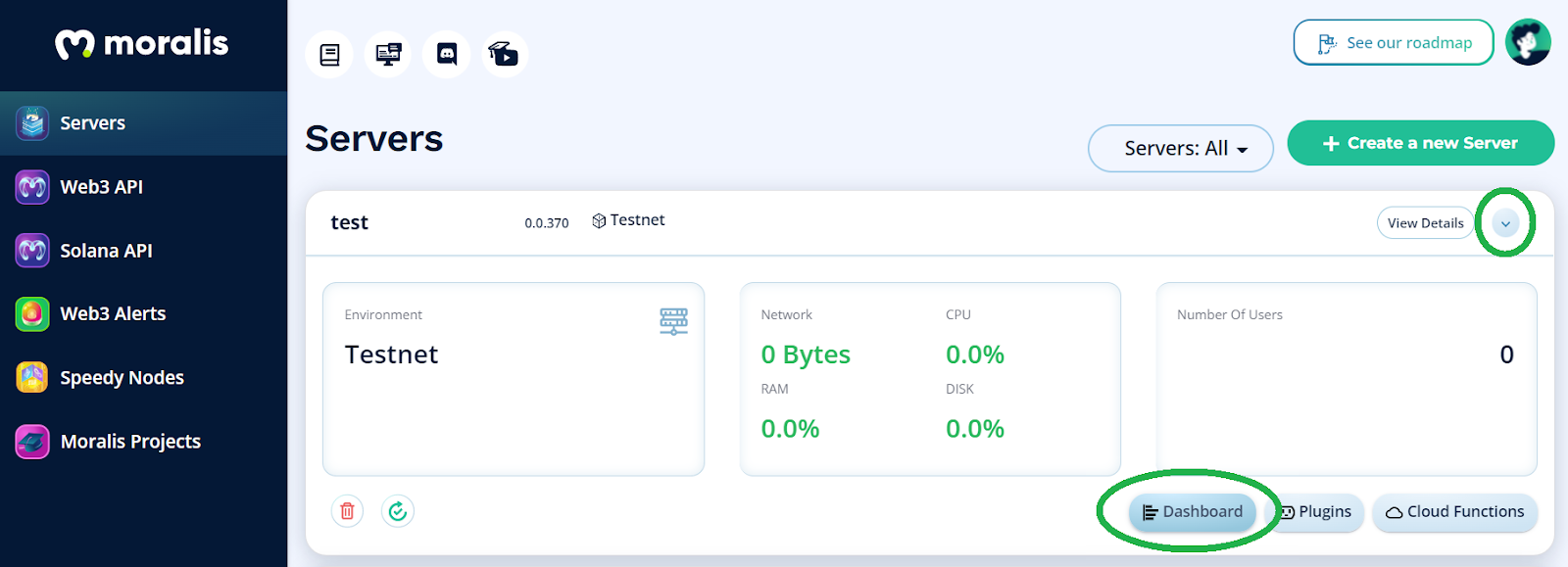Click the web tutorials monitor icon
This screenshot has width=1568, height=567.
[x=388, y=54]
